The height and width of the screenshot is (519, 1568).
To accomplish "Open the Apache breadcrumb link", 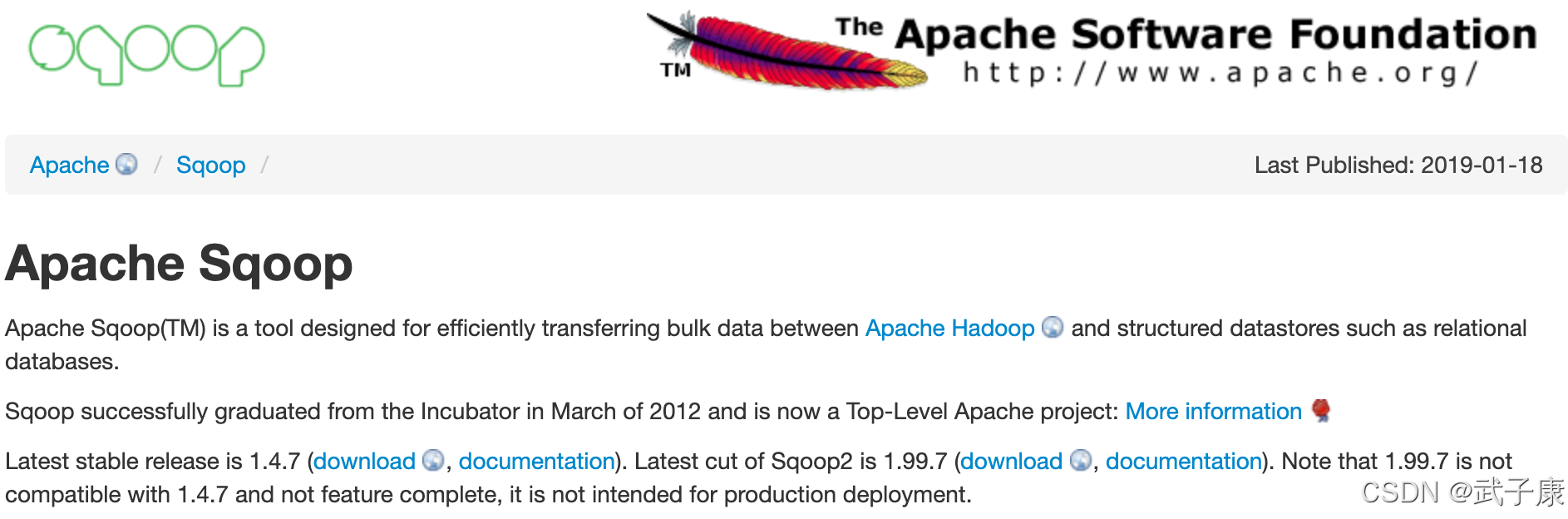I will pyautogui.click(x=69, y=165).
